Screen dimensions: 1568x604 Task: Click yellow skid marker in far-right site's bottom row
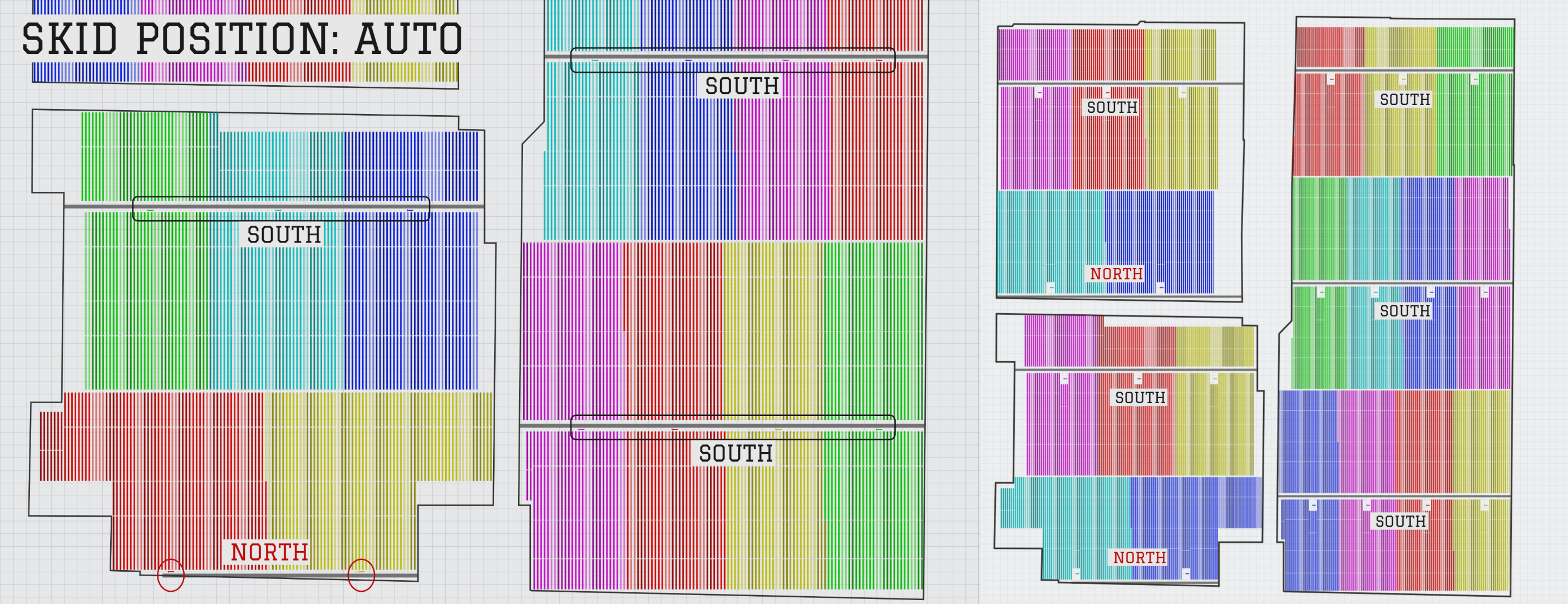[x=1485, y=506]
